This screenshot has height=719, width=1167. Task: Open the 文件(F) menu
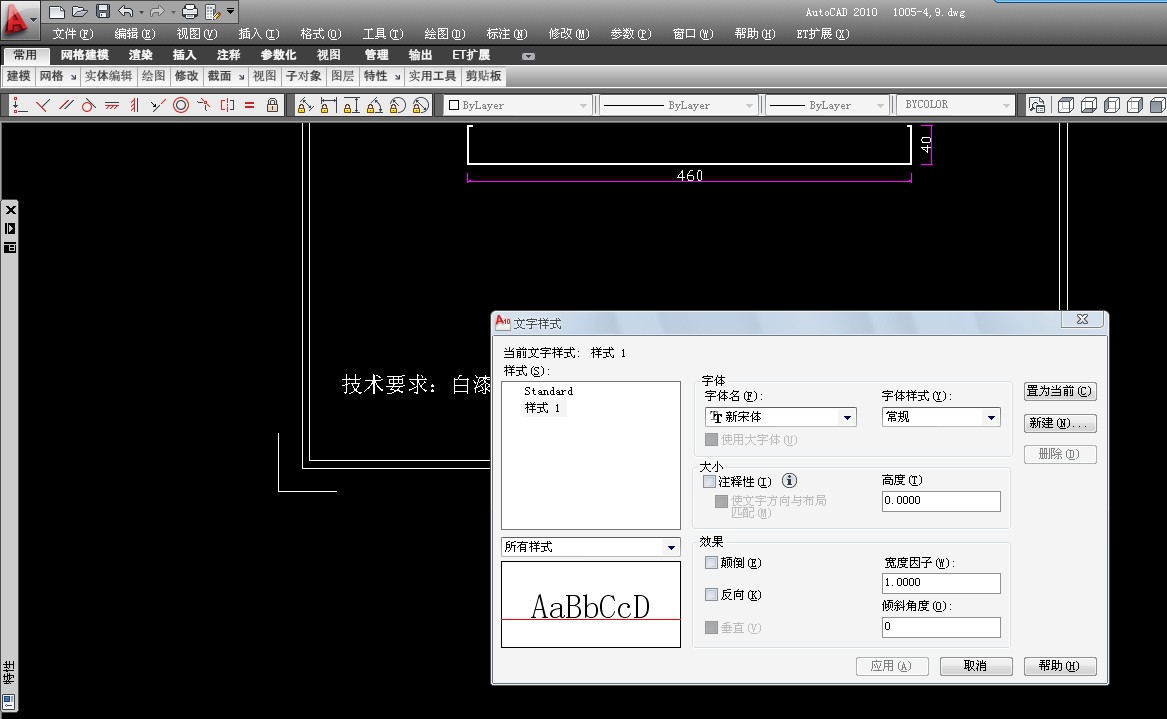tap(73, 34)
